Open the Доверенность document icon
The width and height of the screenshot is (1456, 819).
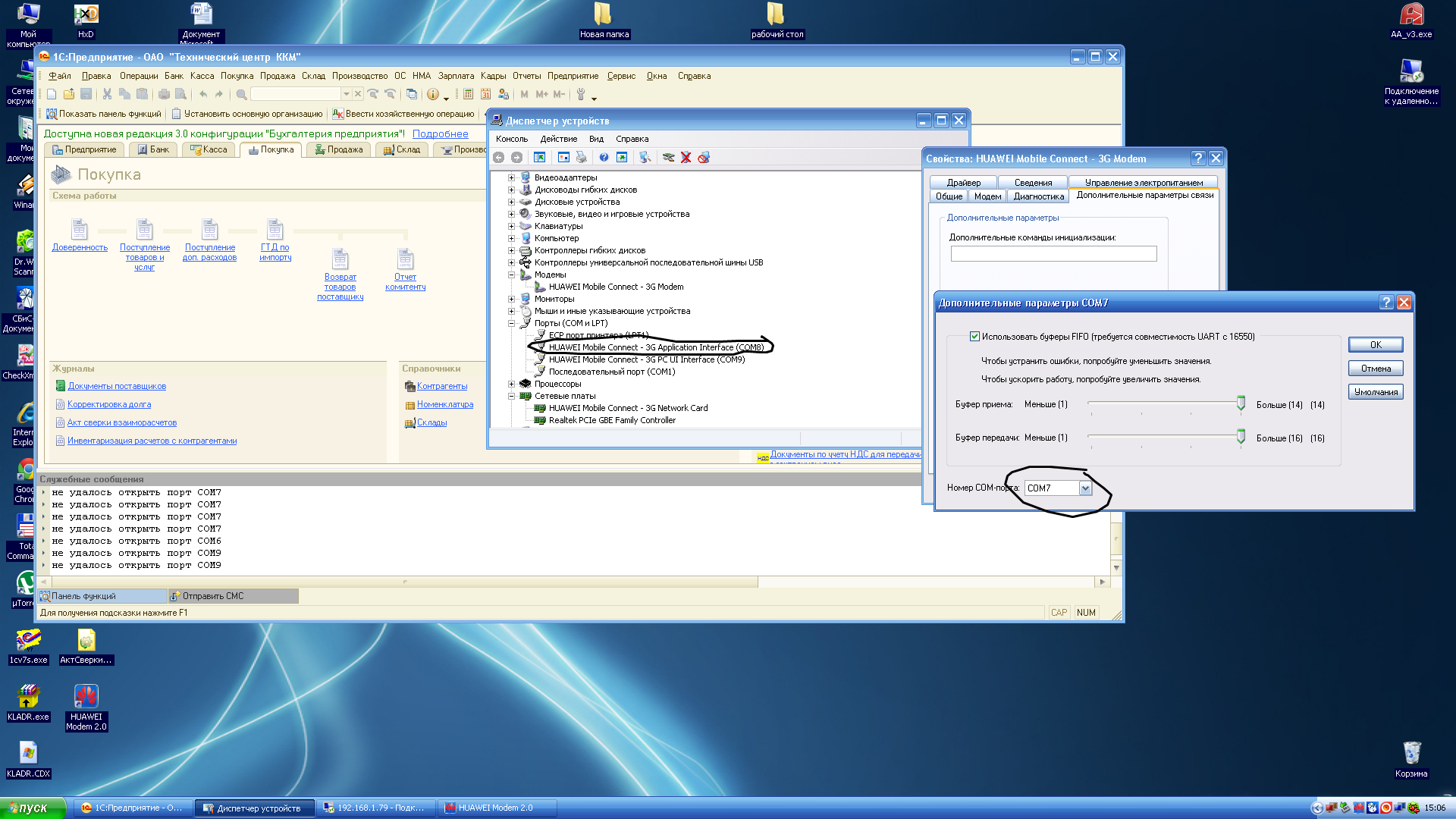tap(80, 229)
